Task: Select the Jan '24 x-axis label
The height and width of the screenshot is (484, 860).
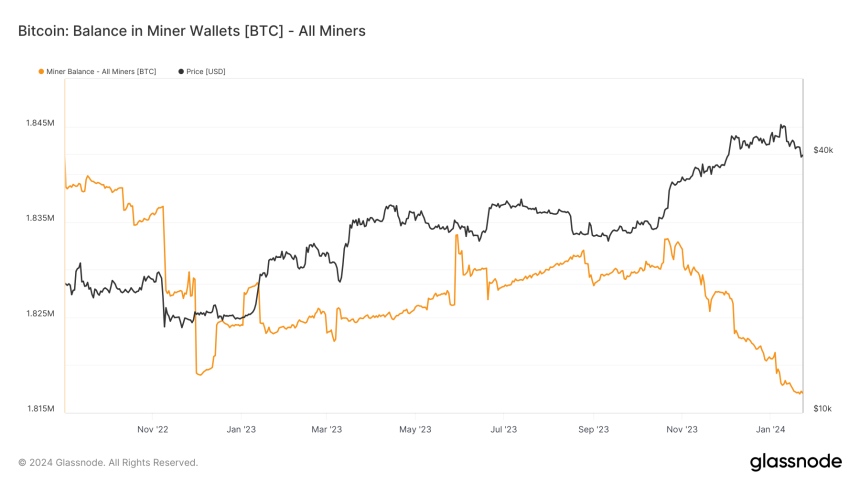Action: pyautogui.click(x=771, y=429)
